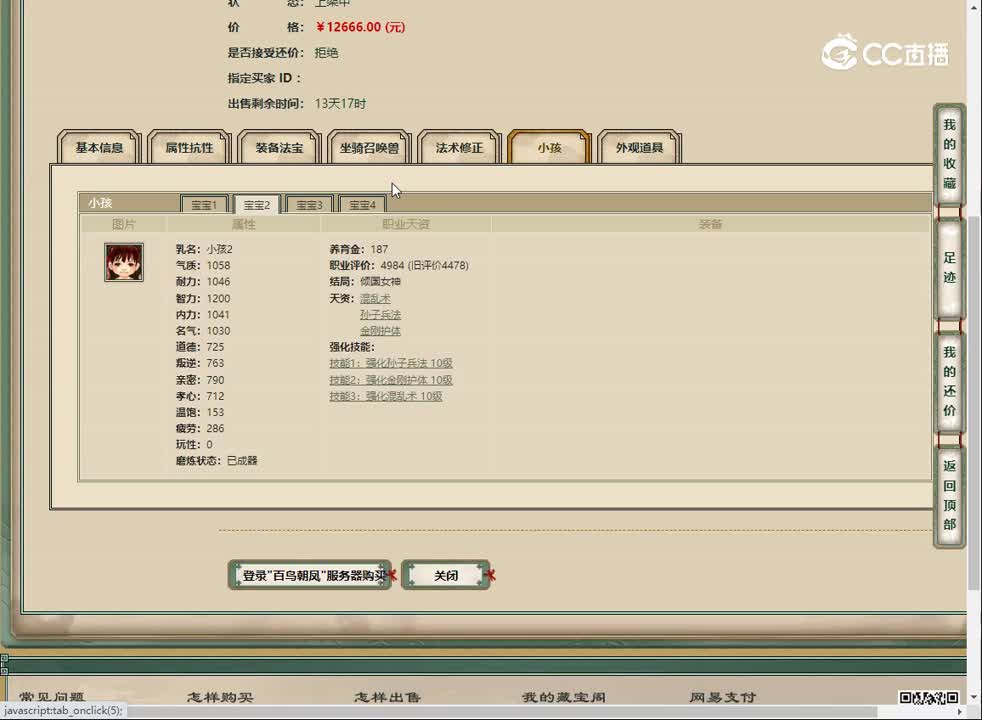The image size is (982, 720).
Task: Open 足迹 side panel button
Action: 949,268
